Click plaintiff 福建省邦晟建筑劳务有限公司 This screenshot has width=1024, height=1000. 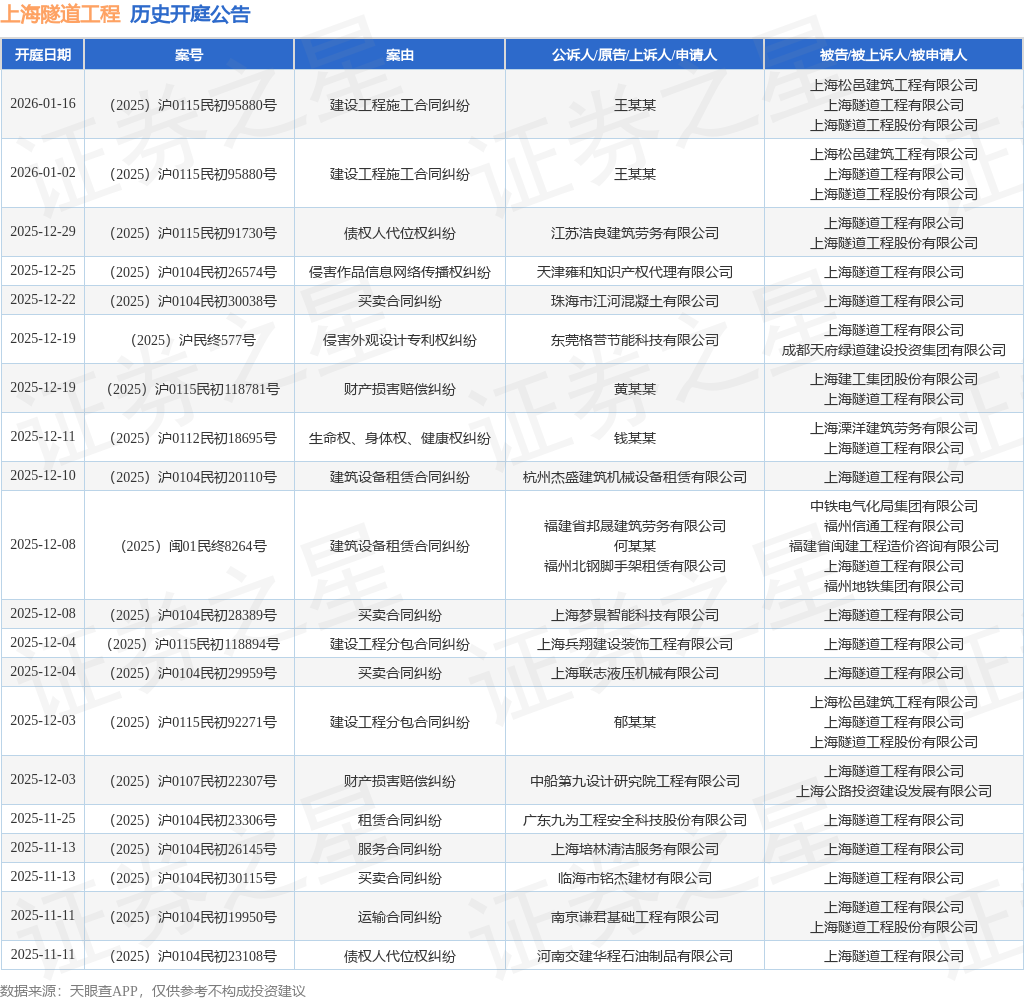[x=635, y=526]
